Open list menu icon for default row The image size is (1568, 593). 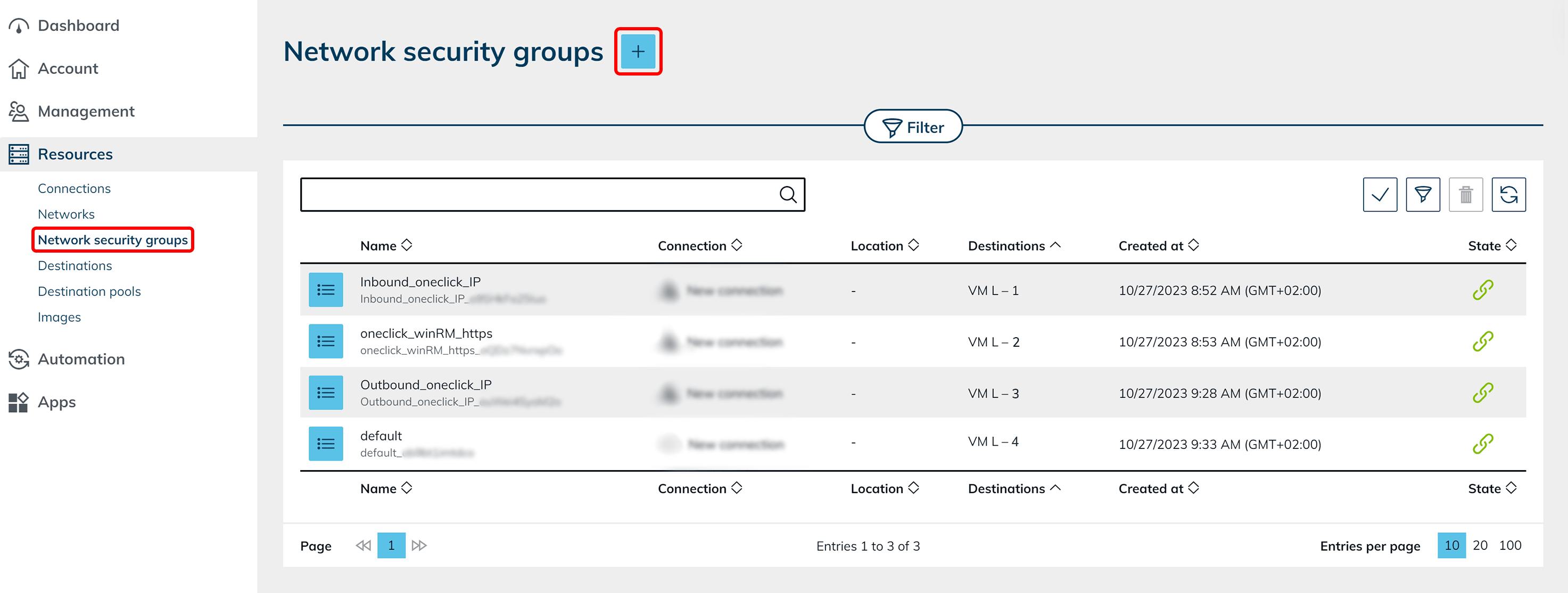pyautogui.click(x=326, y=444)
